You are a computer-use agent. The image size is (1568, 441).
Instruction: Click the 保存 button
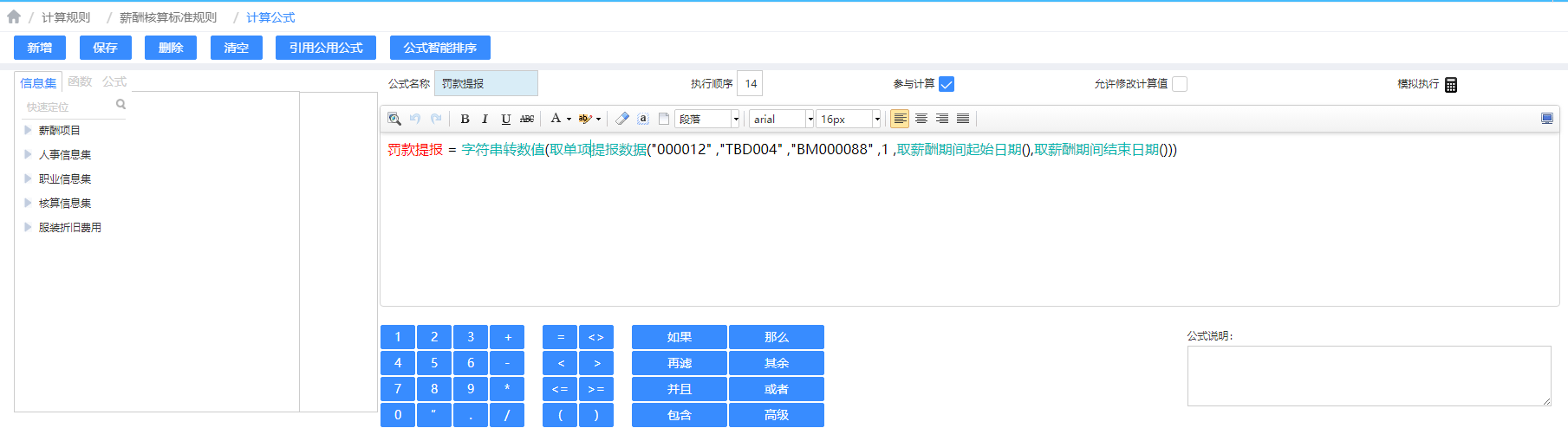pyautogui.click(x=106, y=48)
